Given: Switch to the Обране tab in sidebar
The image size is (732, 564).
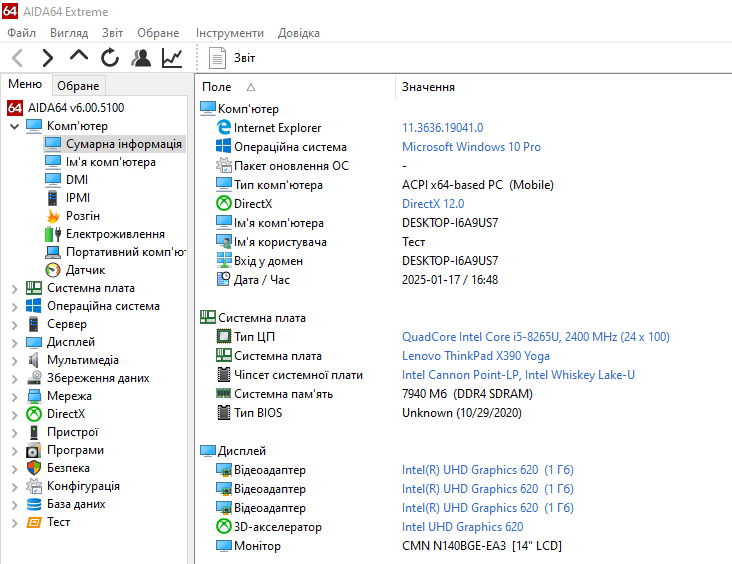Looking at the screenshot, I should (x=78, y=86).
